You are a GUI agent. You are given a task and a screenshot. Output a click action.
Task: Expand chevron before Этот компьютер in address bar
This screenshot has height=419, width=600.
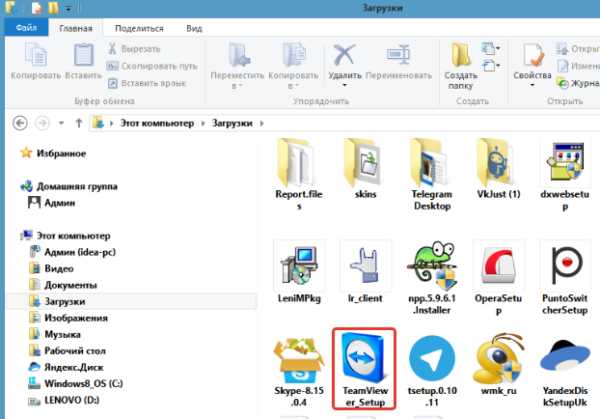click(x=112, y=123)
